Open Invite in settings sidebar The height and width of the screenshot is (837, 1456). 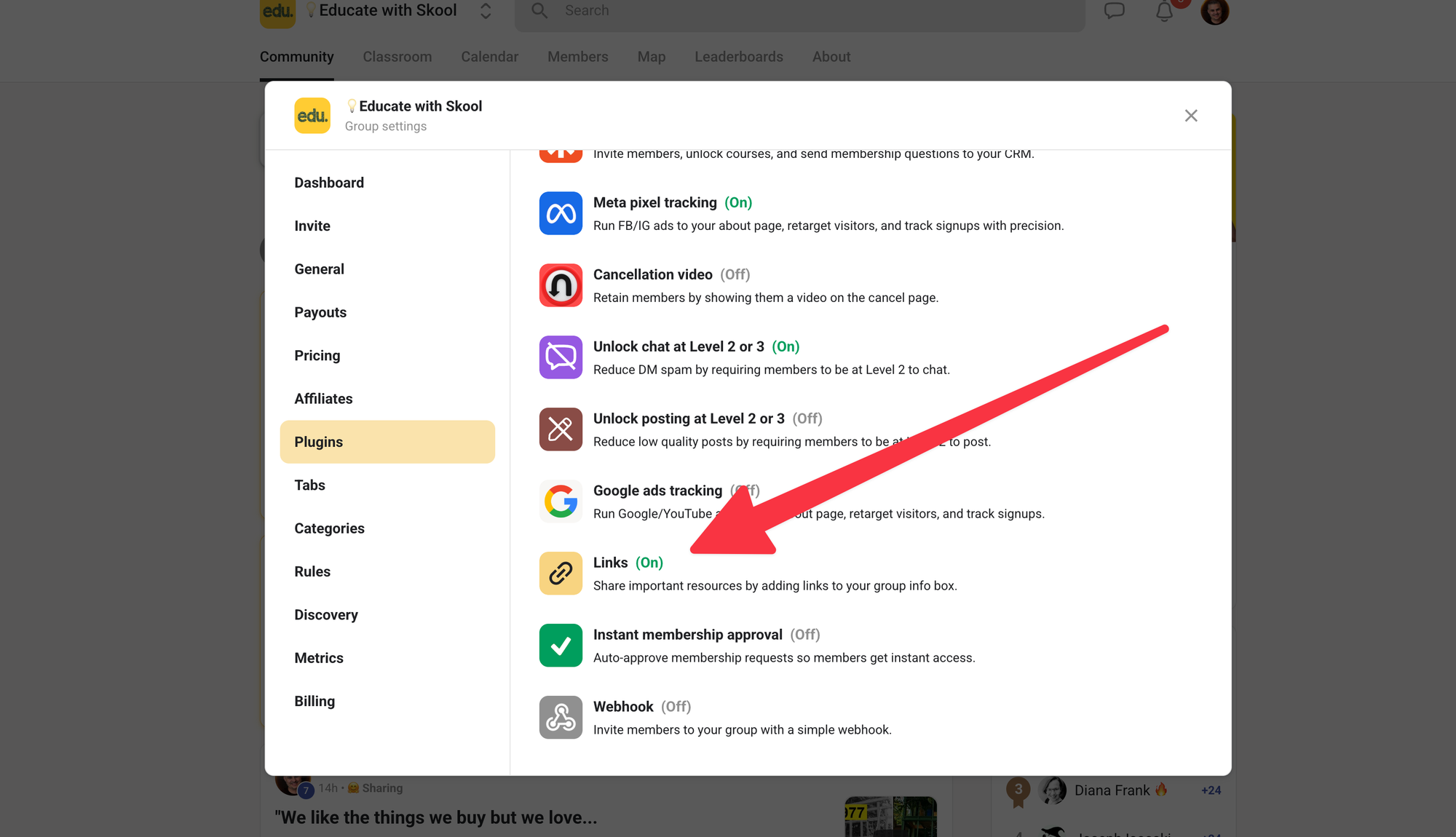(x=387, y=226)
